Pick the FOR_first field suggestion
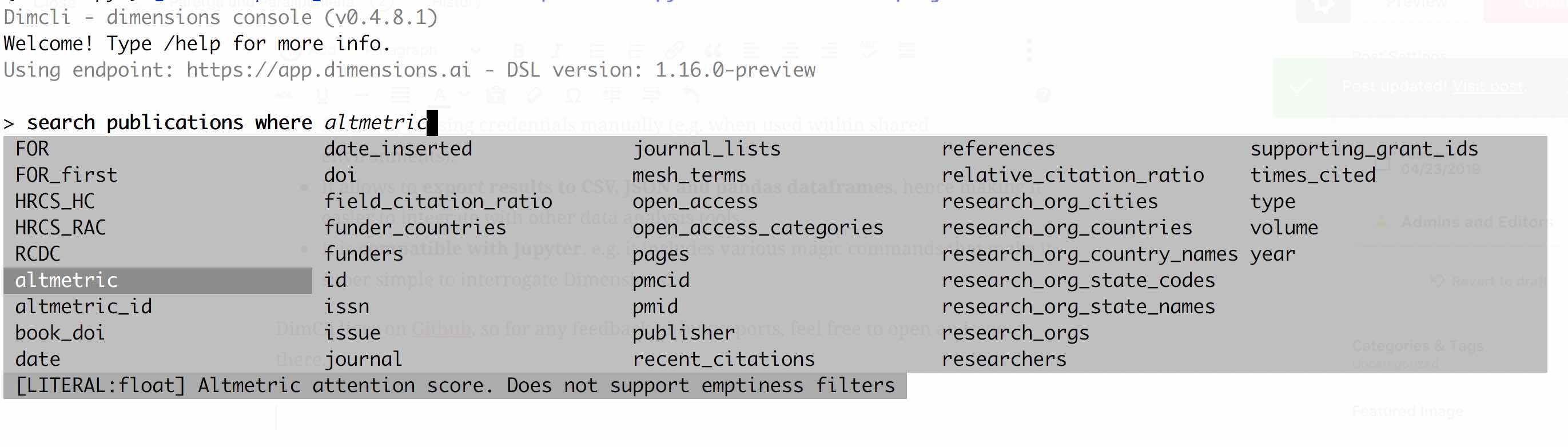 (x=66, y=175)
